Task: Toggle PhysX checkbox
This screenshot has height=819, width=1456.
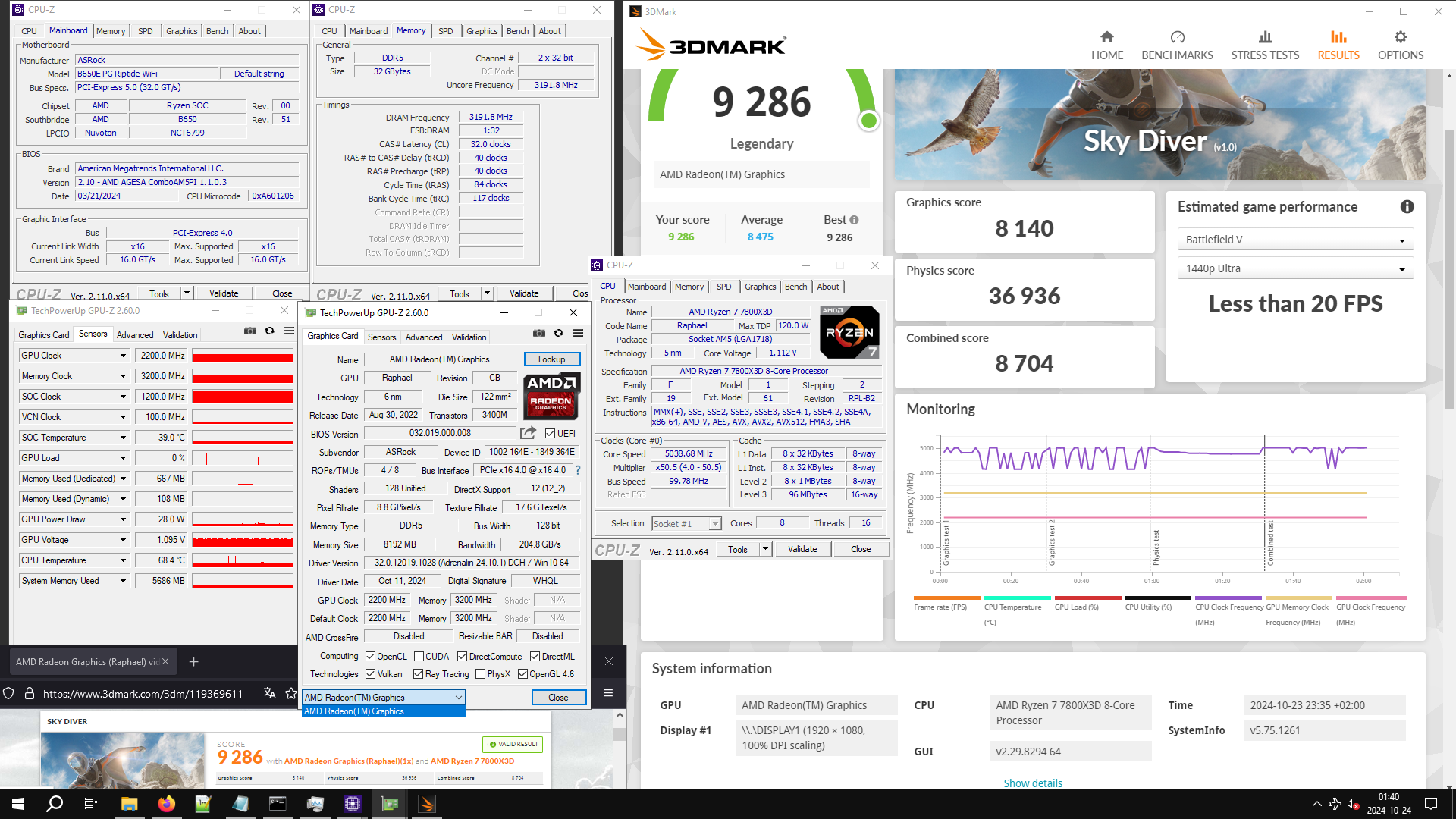Action: pyautogui.click(x=480, y=674)
